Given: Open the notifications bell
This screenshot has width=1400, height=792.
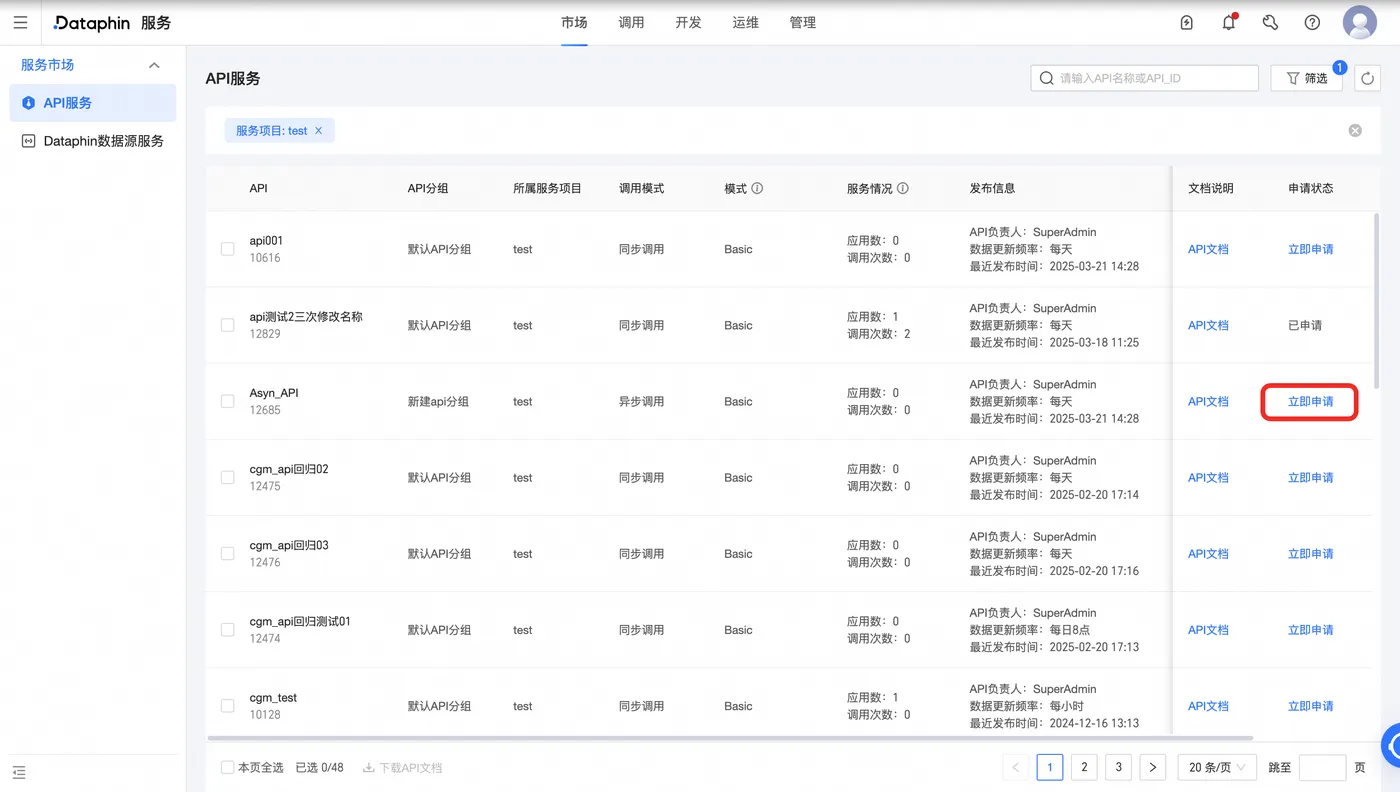Looking at the screenshot, I should [x=1229, y=23].
